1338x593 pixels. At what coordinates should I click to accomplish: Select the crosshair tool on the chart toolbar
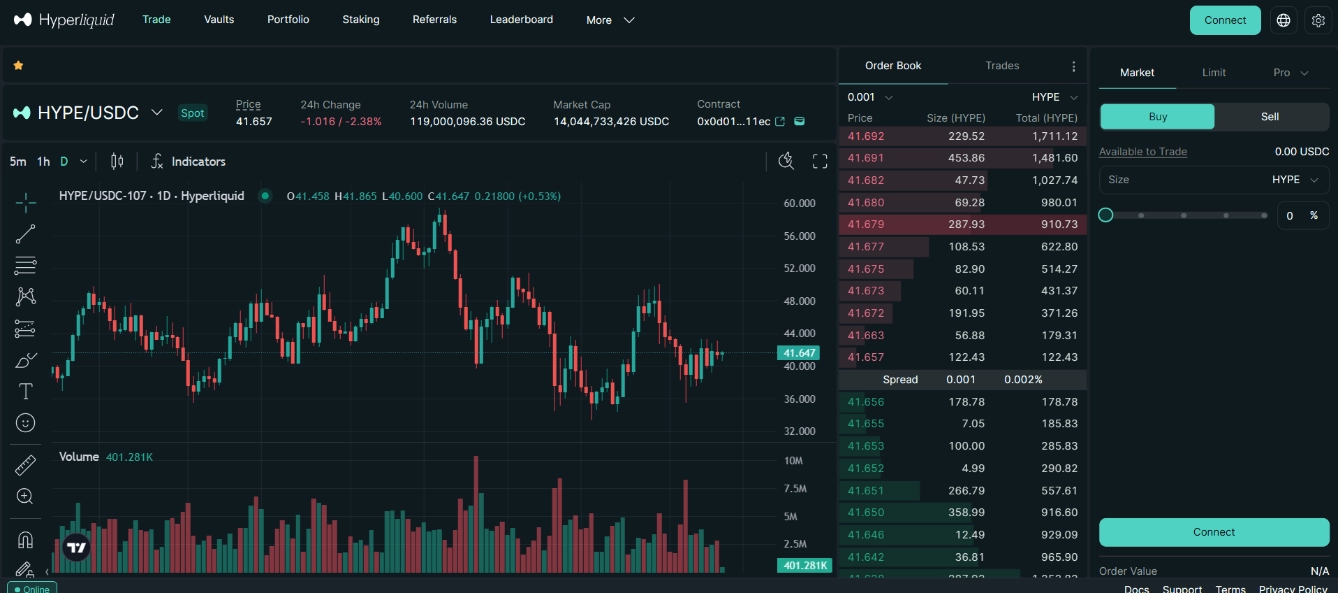25,203
